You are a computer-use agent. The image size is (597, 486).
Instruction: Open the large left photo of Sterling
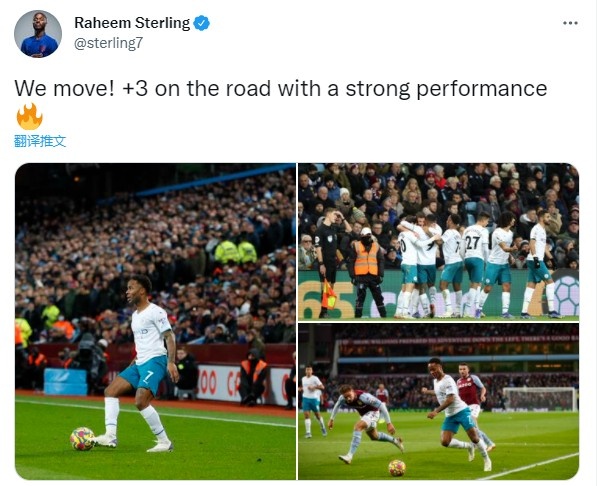(155, 321)
